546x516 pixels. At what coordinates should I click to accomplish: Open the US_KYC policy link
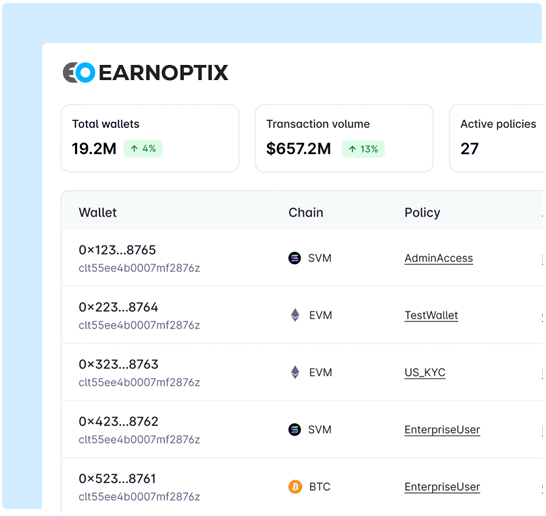(x=425, y=373)
